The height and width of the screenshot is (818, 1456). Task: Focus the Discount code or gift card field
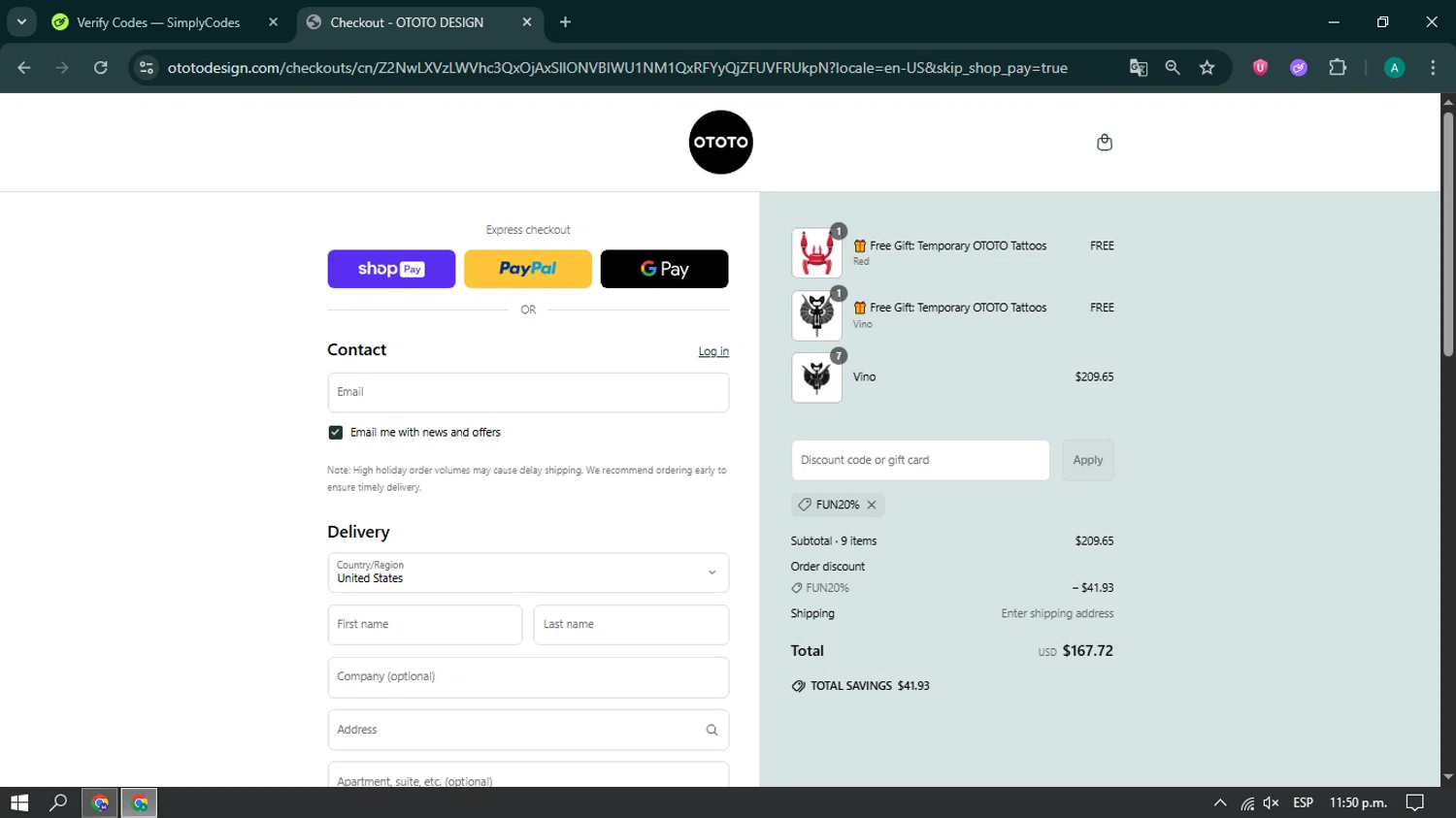coord(920,460)
